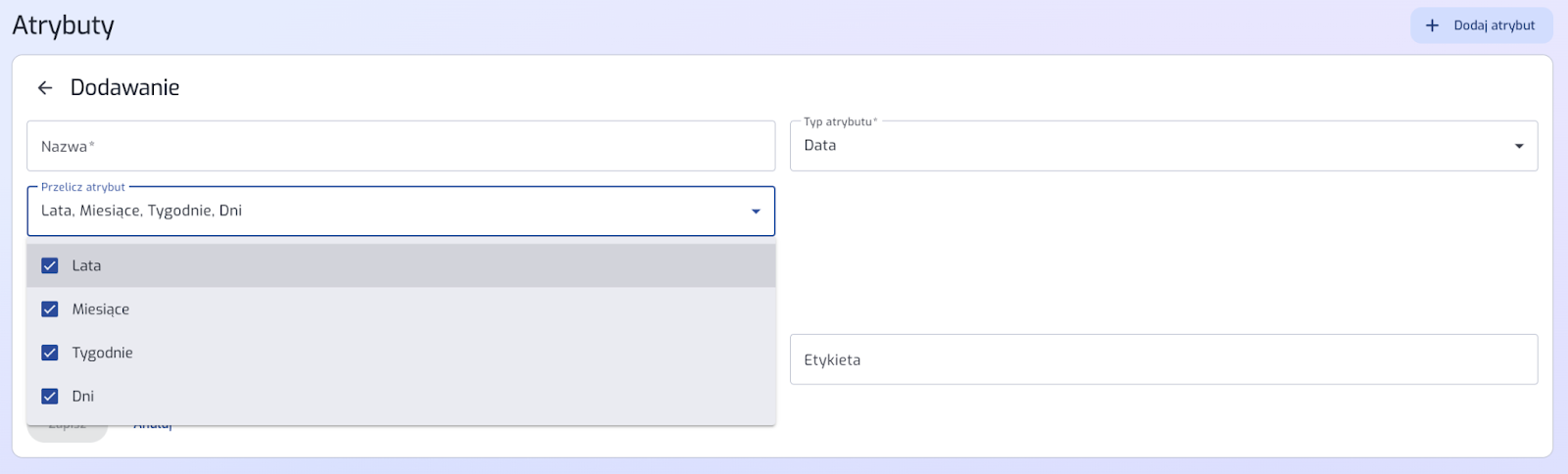Click the Lata option label text

pyautogui.click(x=86, y=265)
